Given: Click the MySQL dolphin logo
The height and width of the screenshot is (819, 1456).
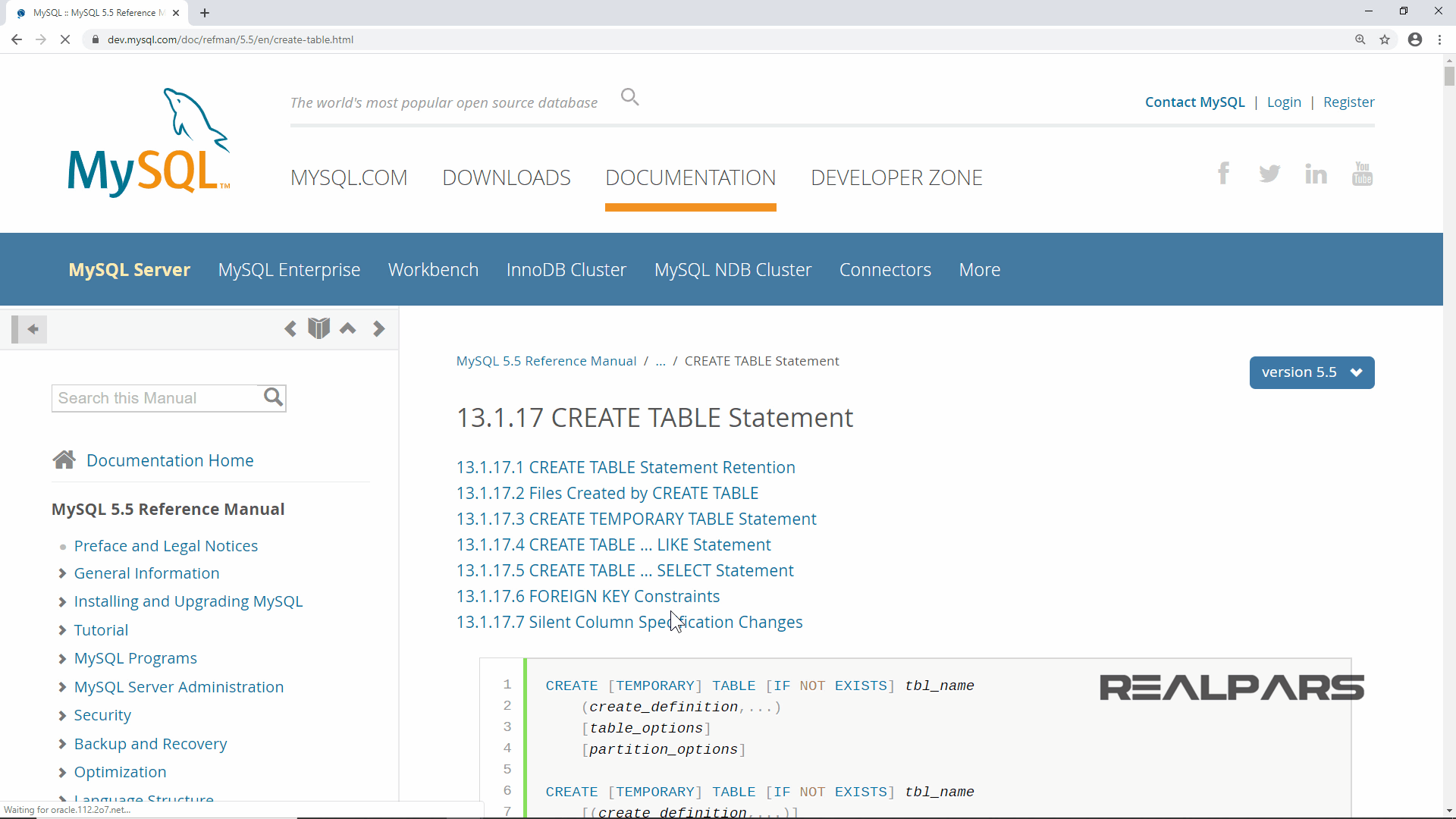Looking at the screenshot, I should click(x=149, y=143).
